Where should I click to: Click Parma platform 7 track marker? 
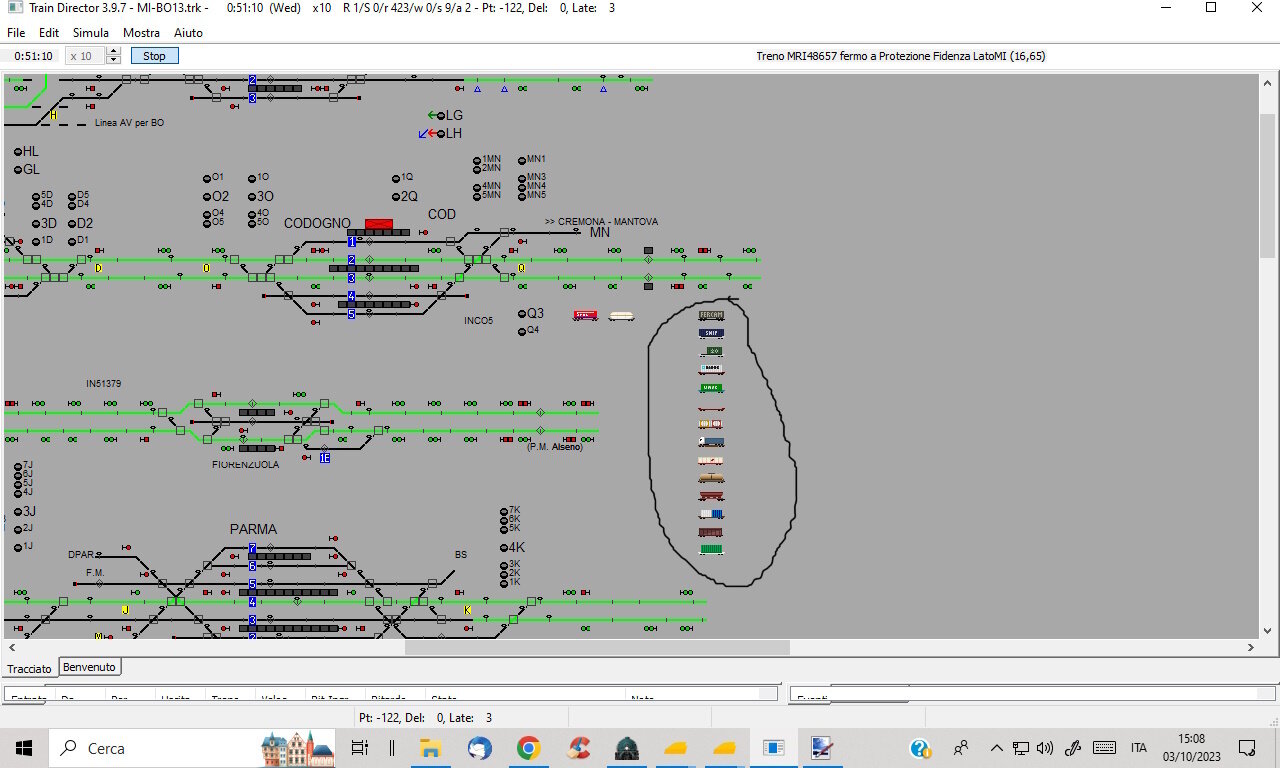[x=253, y=548]
